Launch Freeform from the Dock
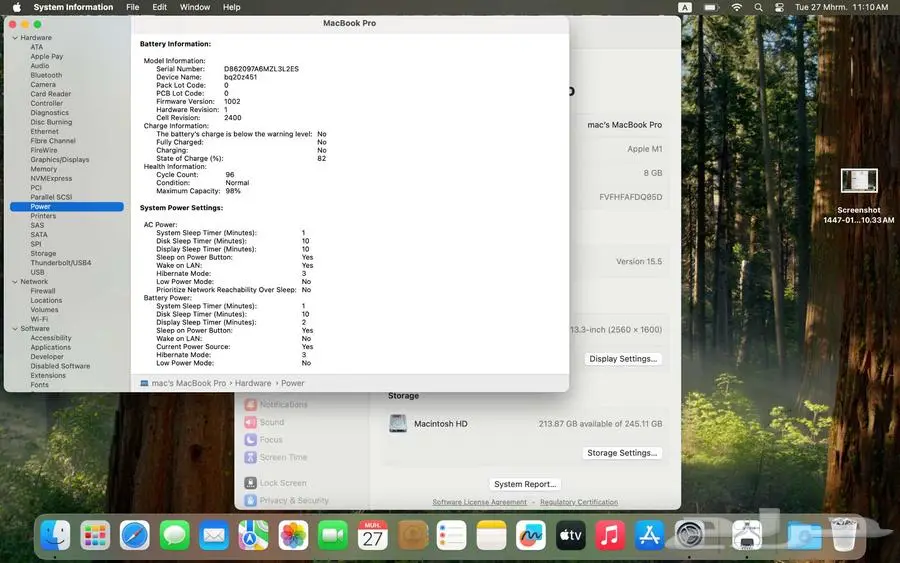This screenshot has width=900, height=563. coord(531,535)
